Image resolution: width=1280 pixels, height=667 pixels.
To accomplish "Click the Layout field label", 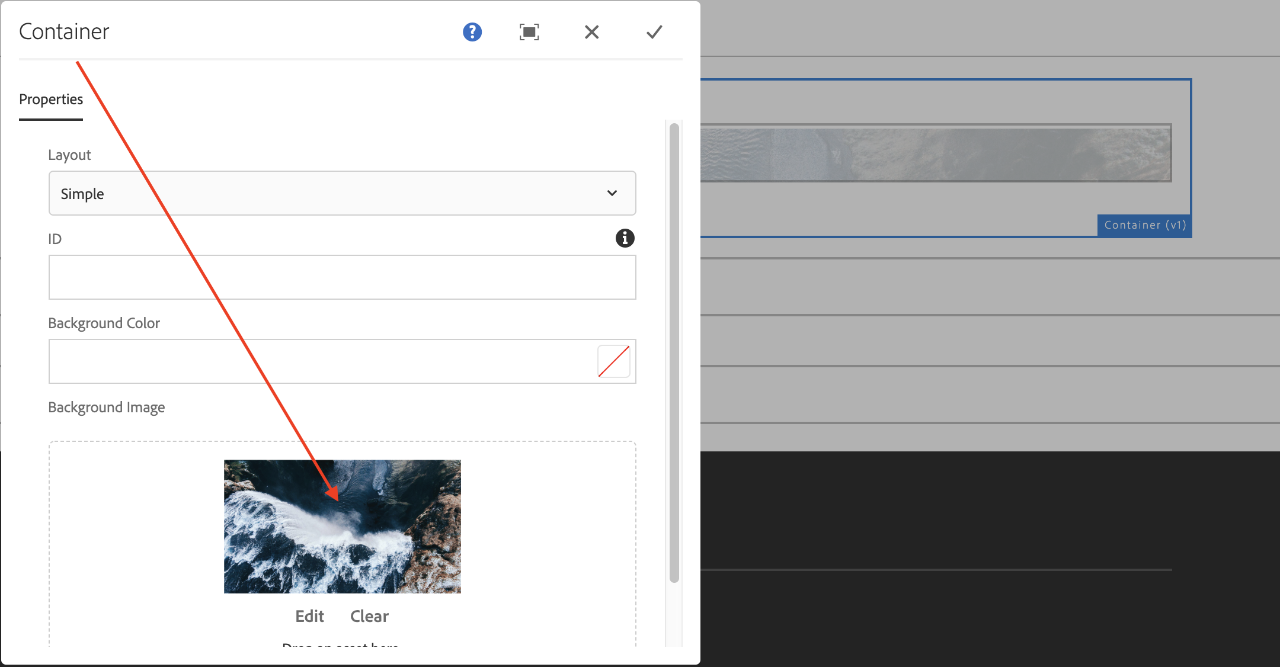I will [x=70, y=155].
